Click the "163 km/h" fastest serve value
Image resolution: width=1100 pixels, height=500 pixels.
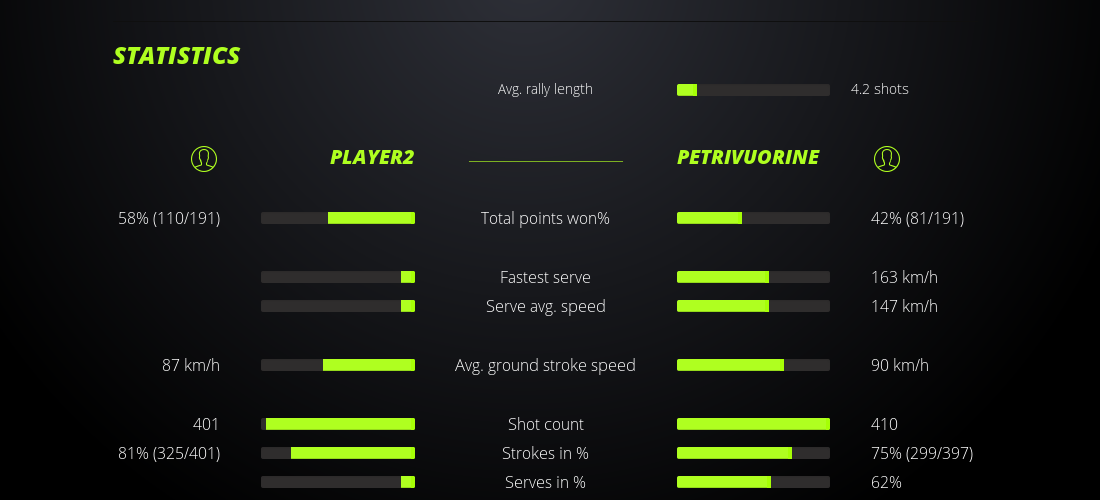point(904,277)
